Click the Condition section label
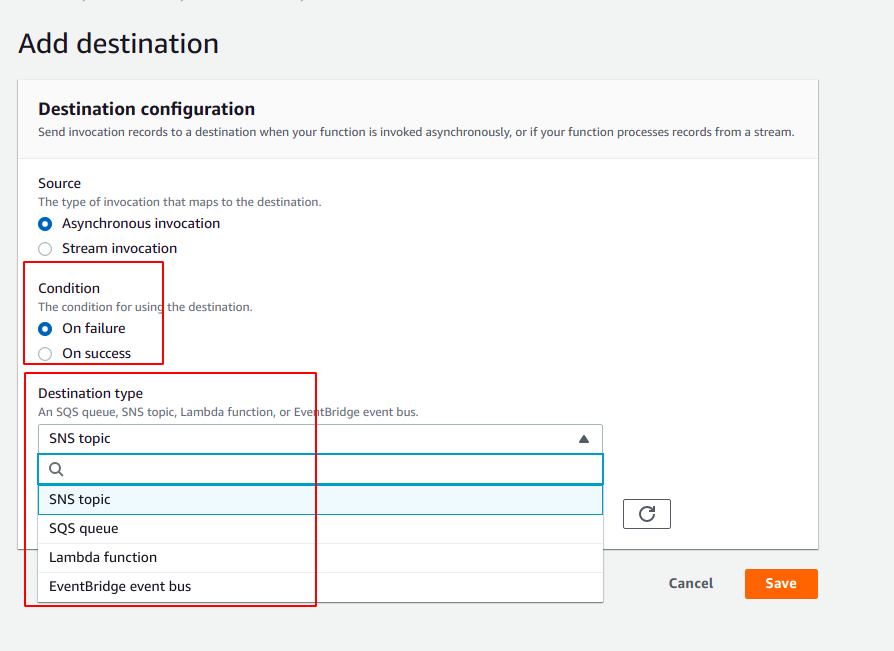Screen dimensions: 894x651 click(69, 288)
